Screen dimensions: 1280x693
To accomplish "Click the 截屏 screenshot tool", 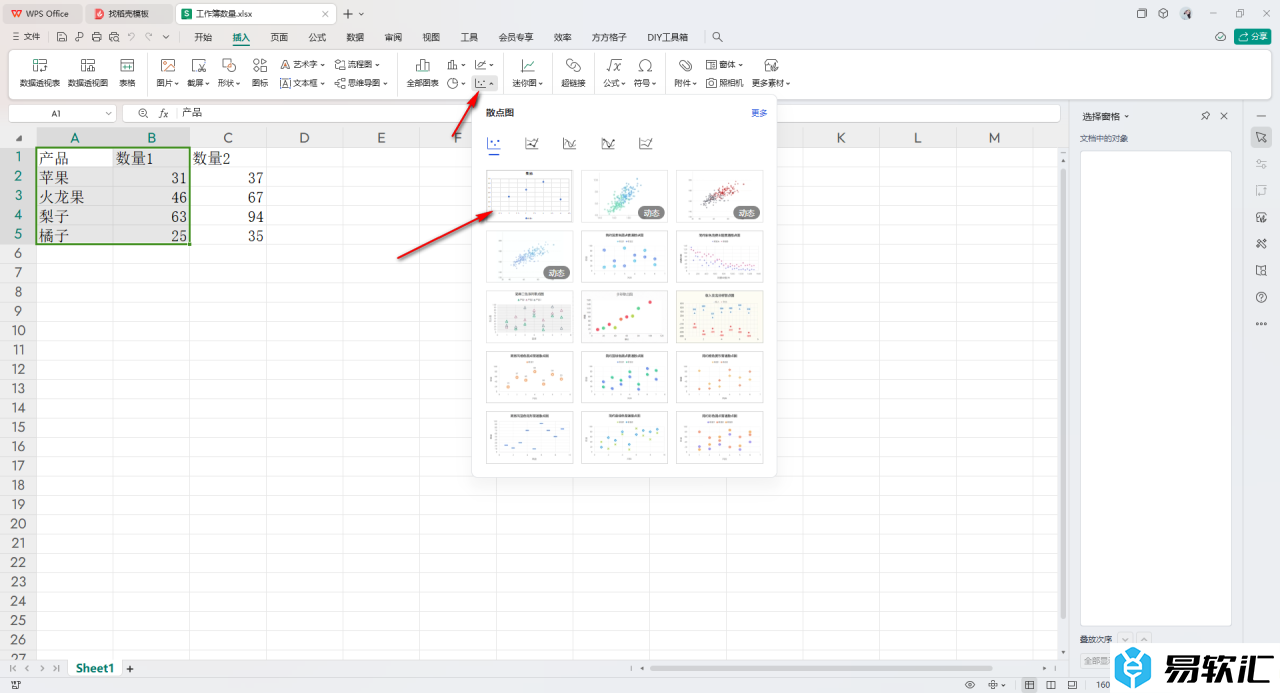I will [x=198, y=72].
